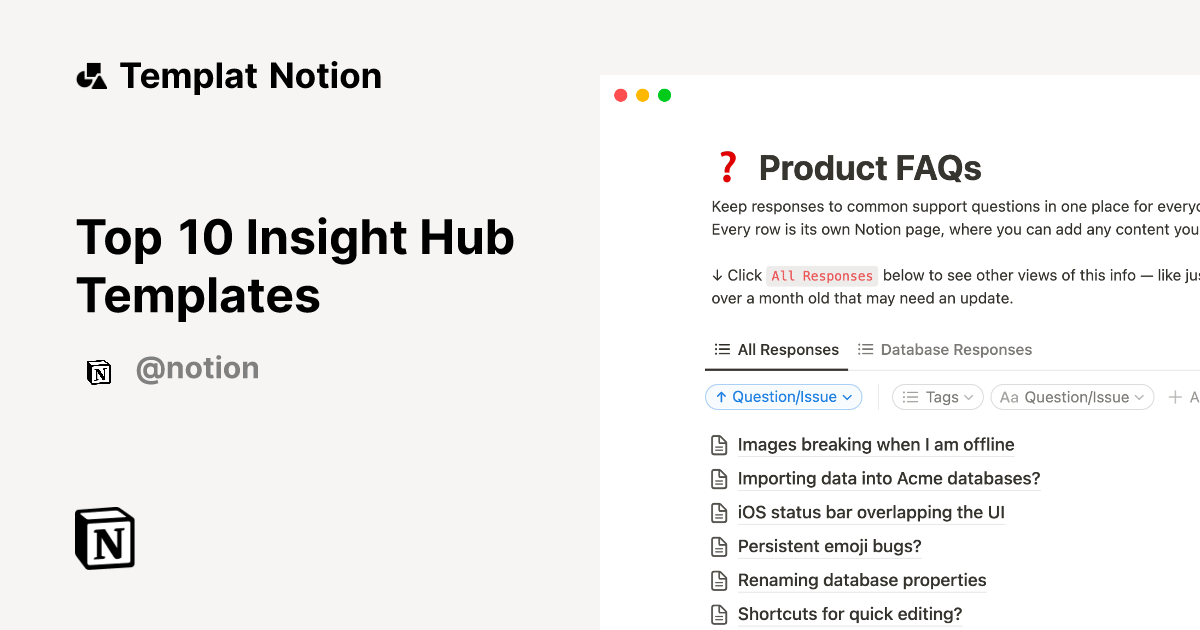The height and width of the screenshot is (630, 1200).
Task: Click the page icon next to Persistent emoji bugs
Action: point(719,546)
